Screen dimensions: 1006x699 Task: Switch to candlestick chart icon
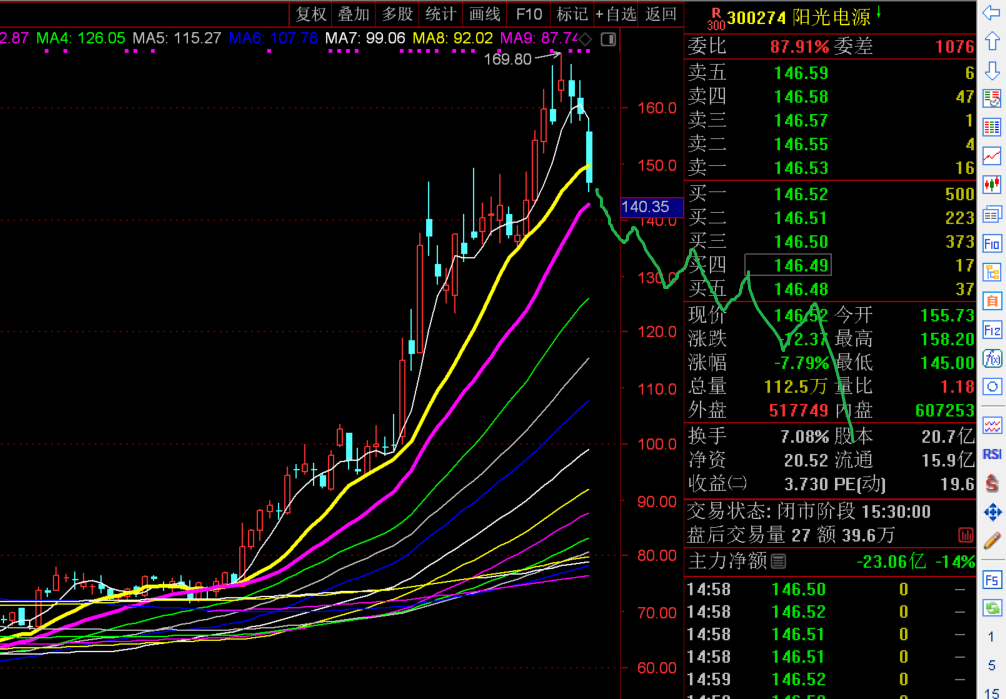point(992,185)
